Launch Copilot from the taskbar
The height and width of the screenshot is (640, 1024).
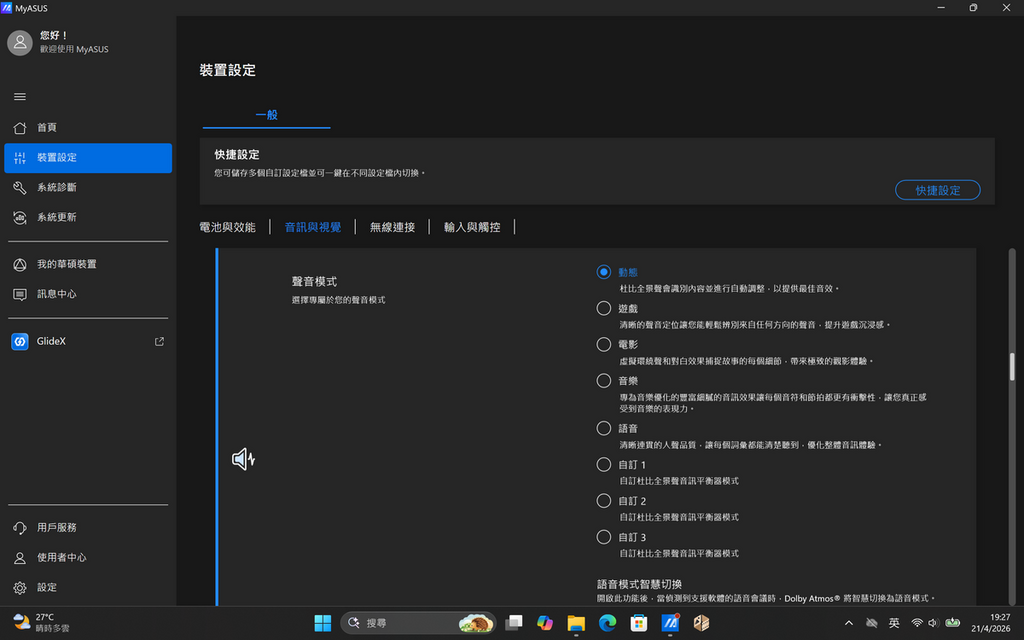pos(545,623)
